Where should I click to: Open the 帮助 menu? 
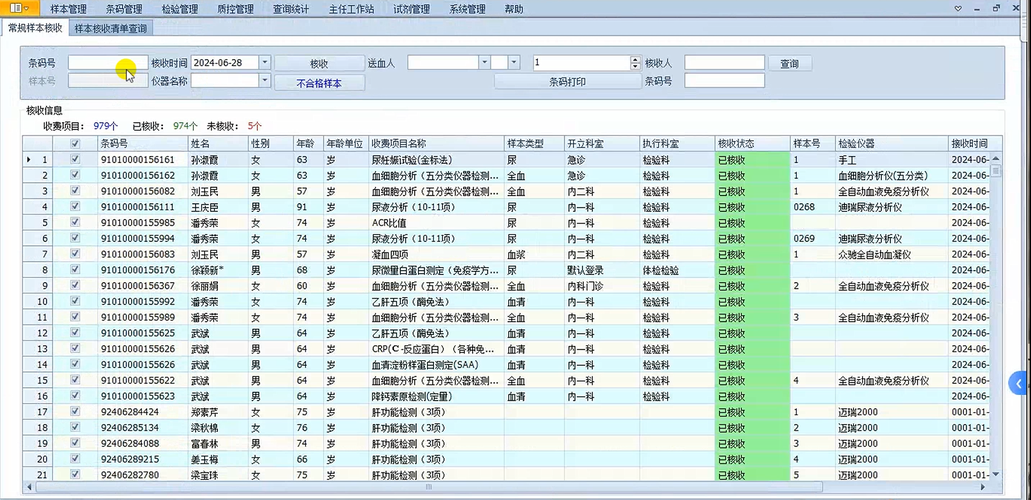514,9
